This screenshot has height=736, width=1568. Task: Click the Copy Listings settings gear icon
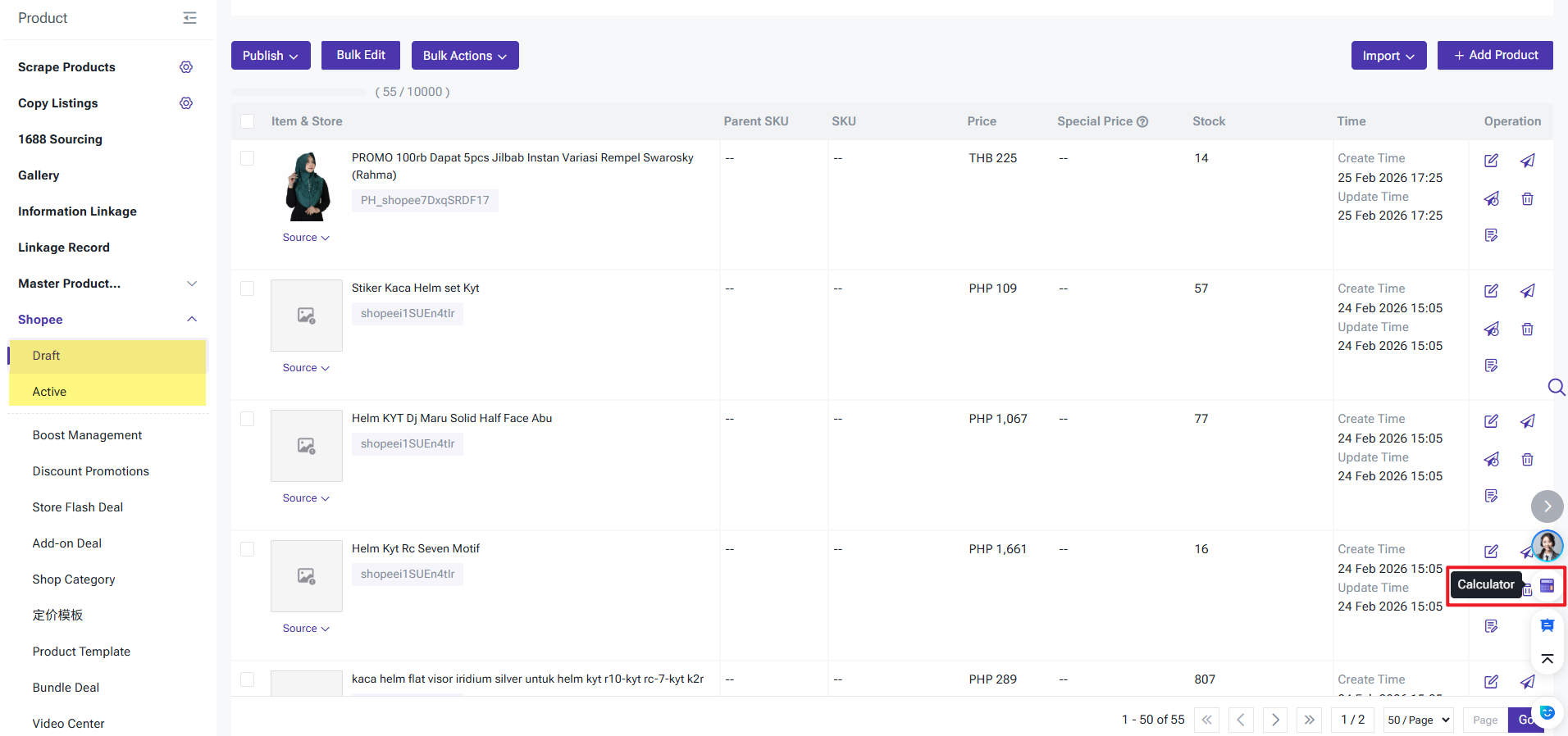pyautogui.click(x=186, y=103)
